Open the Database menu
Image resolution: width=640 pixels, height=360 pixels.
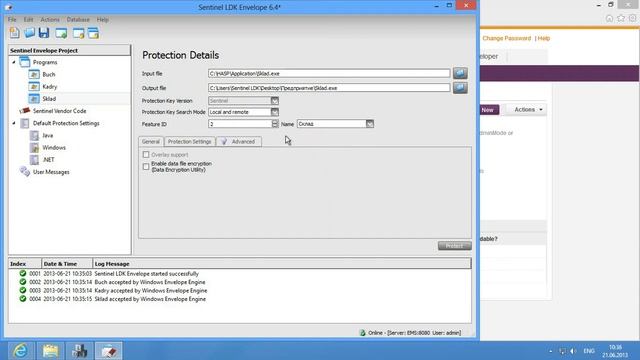78,20
